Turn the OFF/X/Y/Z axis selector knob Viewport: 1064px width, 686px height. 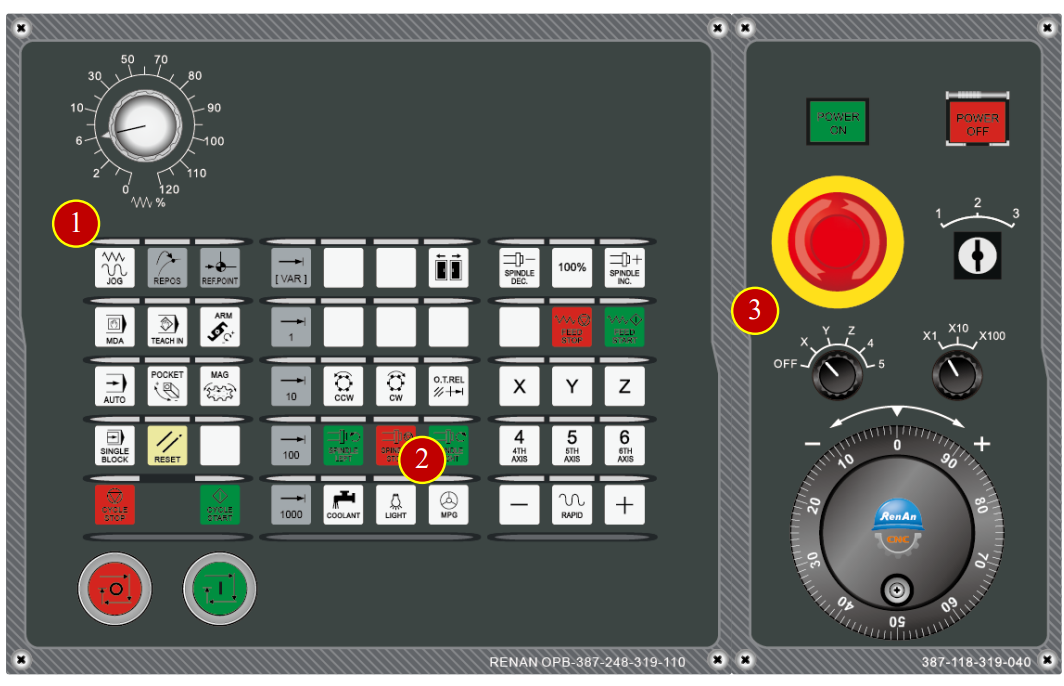(837, 373)
